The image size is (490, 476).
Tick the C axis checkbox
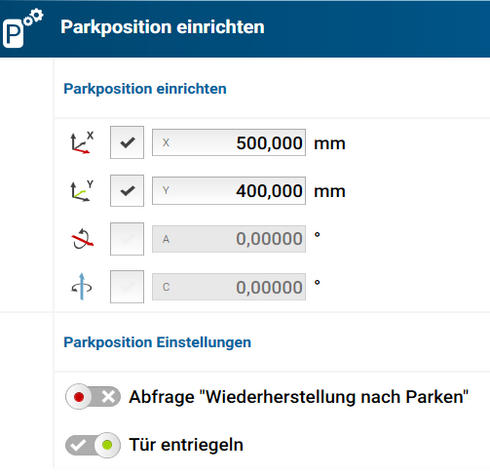pos(127,287)
